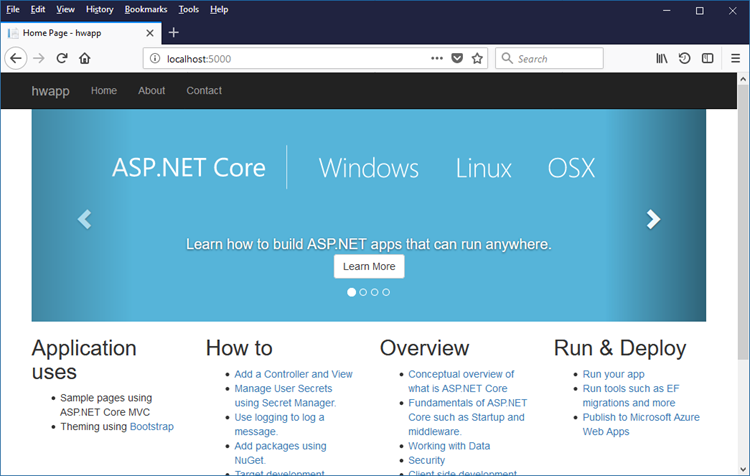
Task: Select the third carousel indicator dot
Action: 375,292
